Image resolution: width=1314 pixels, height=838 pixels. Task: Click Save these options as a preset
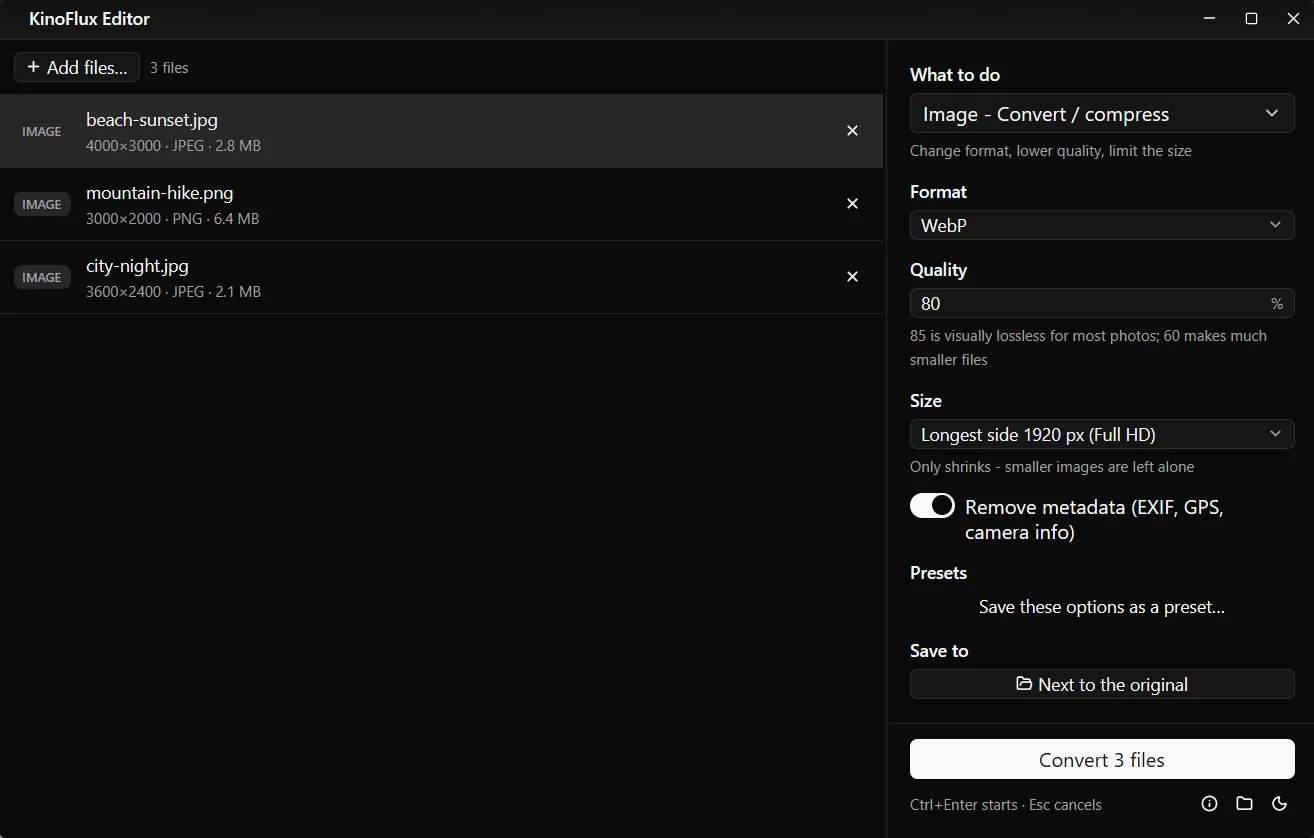(1102, 607)
